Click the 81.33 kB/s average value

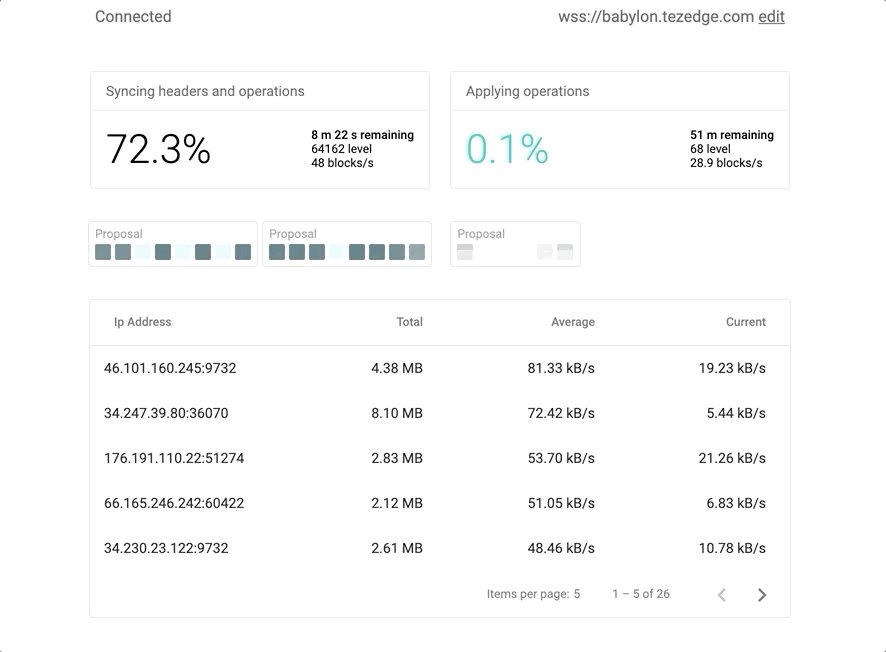pyautogui.click(x=561, y=368)
